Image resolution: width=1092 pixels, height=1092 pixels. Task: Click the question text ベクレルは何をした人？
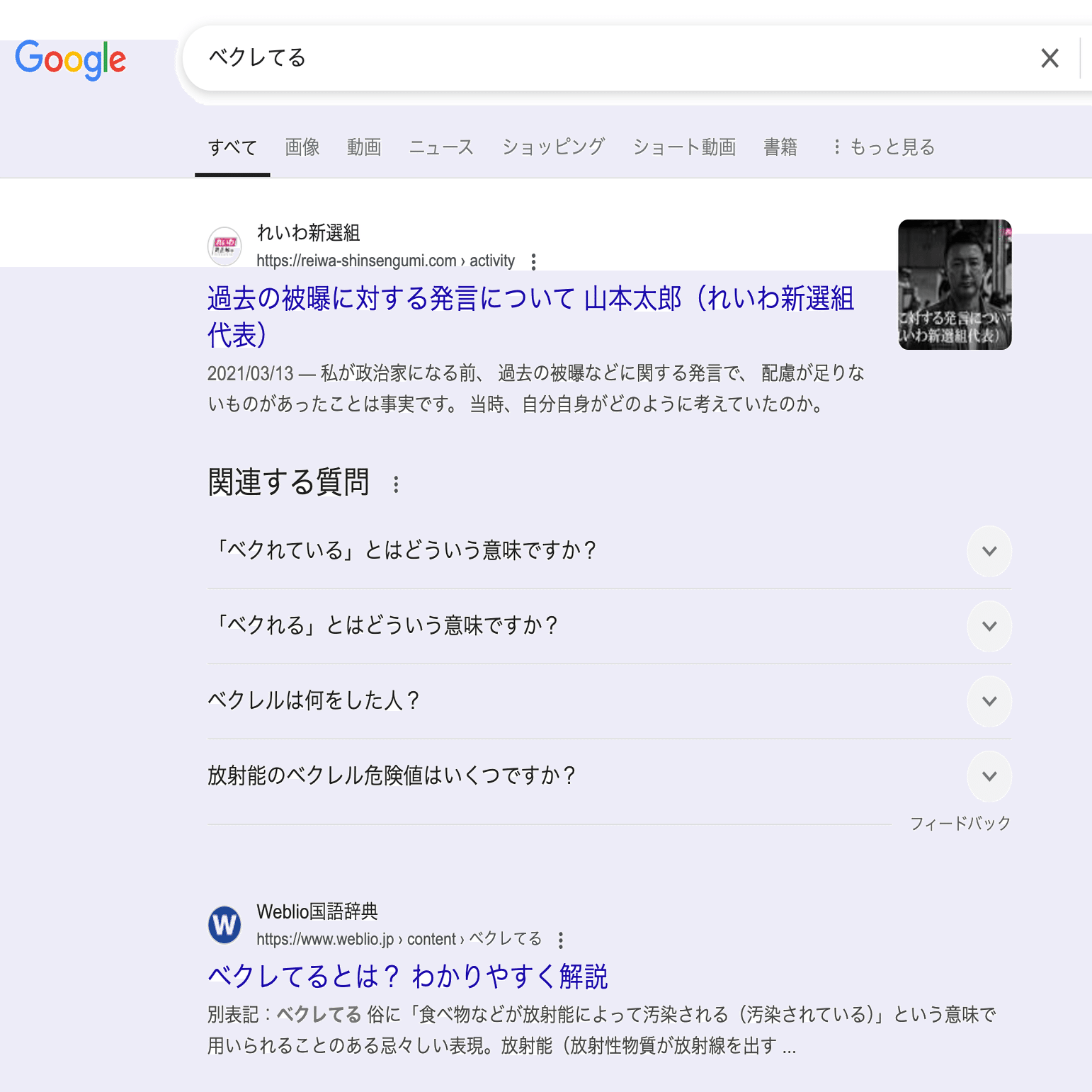(x=314, y=700)
